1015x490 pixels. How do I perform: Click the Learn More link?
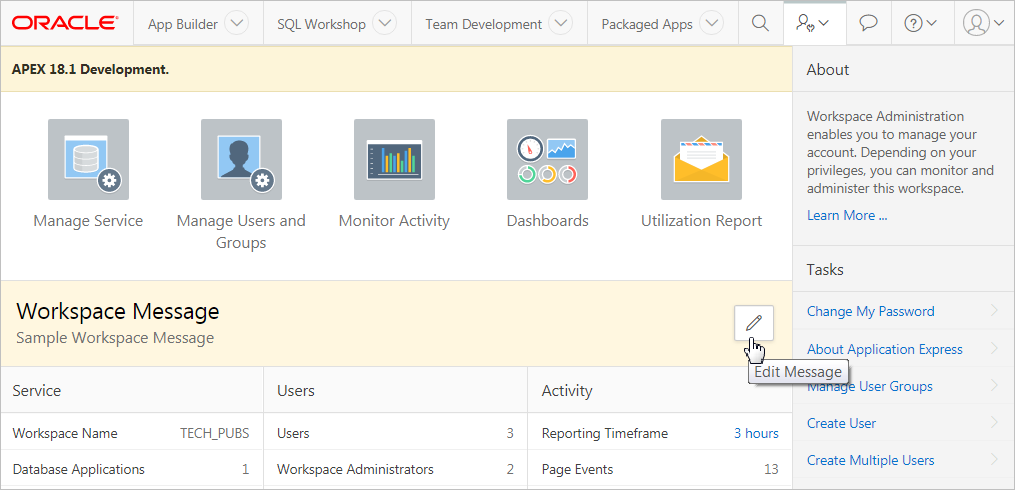pos(846,215)
